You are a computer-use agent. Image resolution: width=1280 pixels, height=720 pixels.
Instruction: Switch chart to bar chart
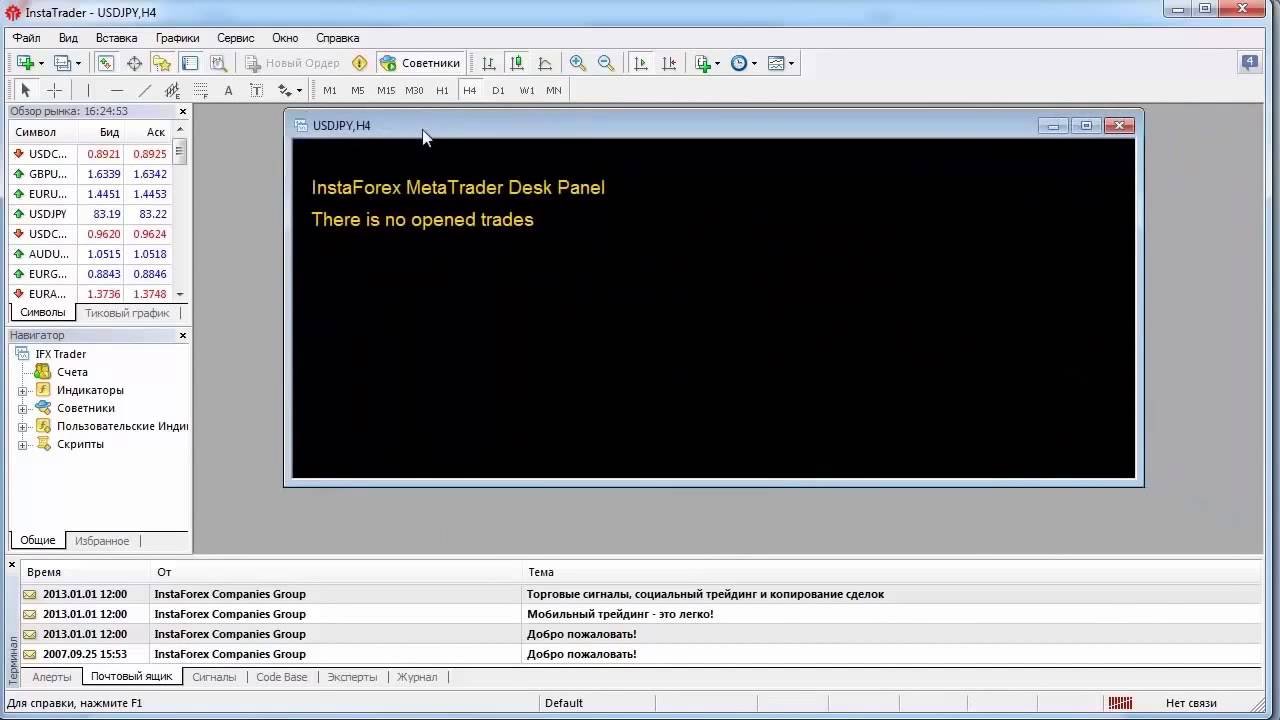coord(489,63)
